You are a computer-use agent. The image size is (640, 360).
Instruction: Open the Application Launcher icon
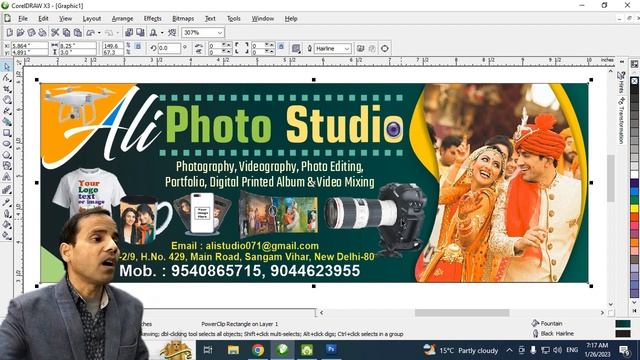coord(153,32)
